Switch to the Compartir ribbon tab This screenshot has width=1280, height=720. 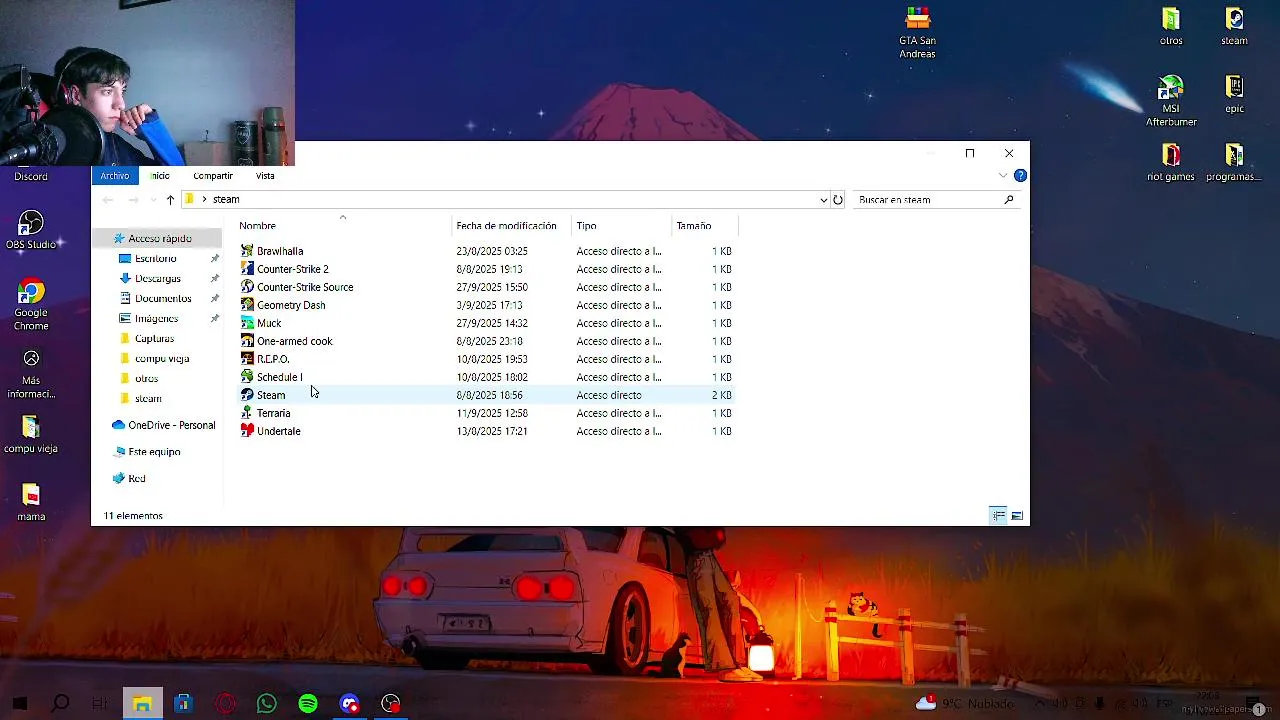pyautogui.click(x=213, y=176)
